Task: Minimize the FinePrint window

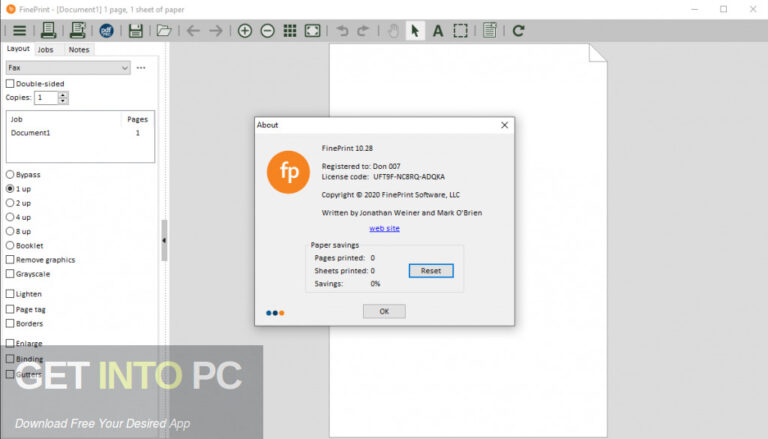Action: pyautogui.click(x=695, y=9)
